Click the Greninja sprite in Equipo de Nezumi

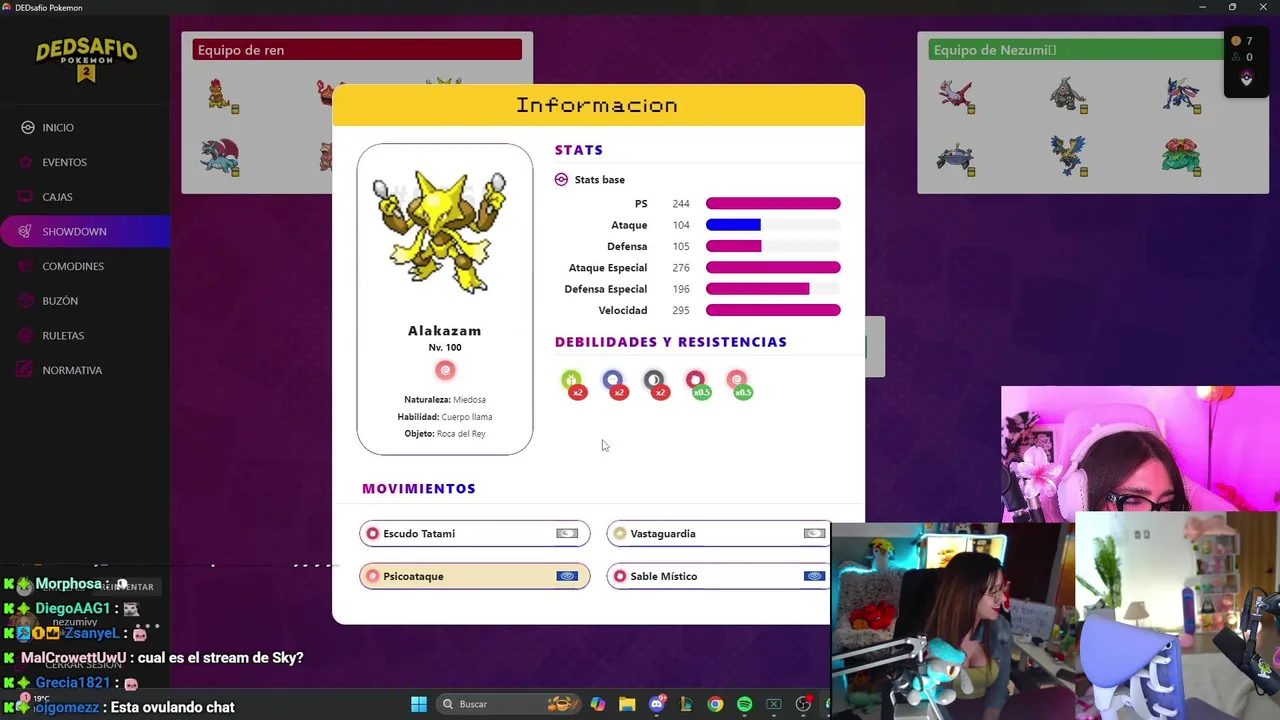click(x=1181, y=95)
